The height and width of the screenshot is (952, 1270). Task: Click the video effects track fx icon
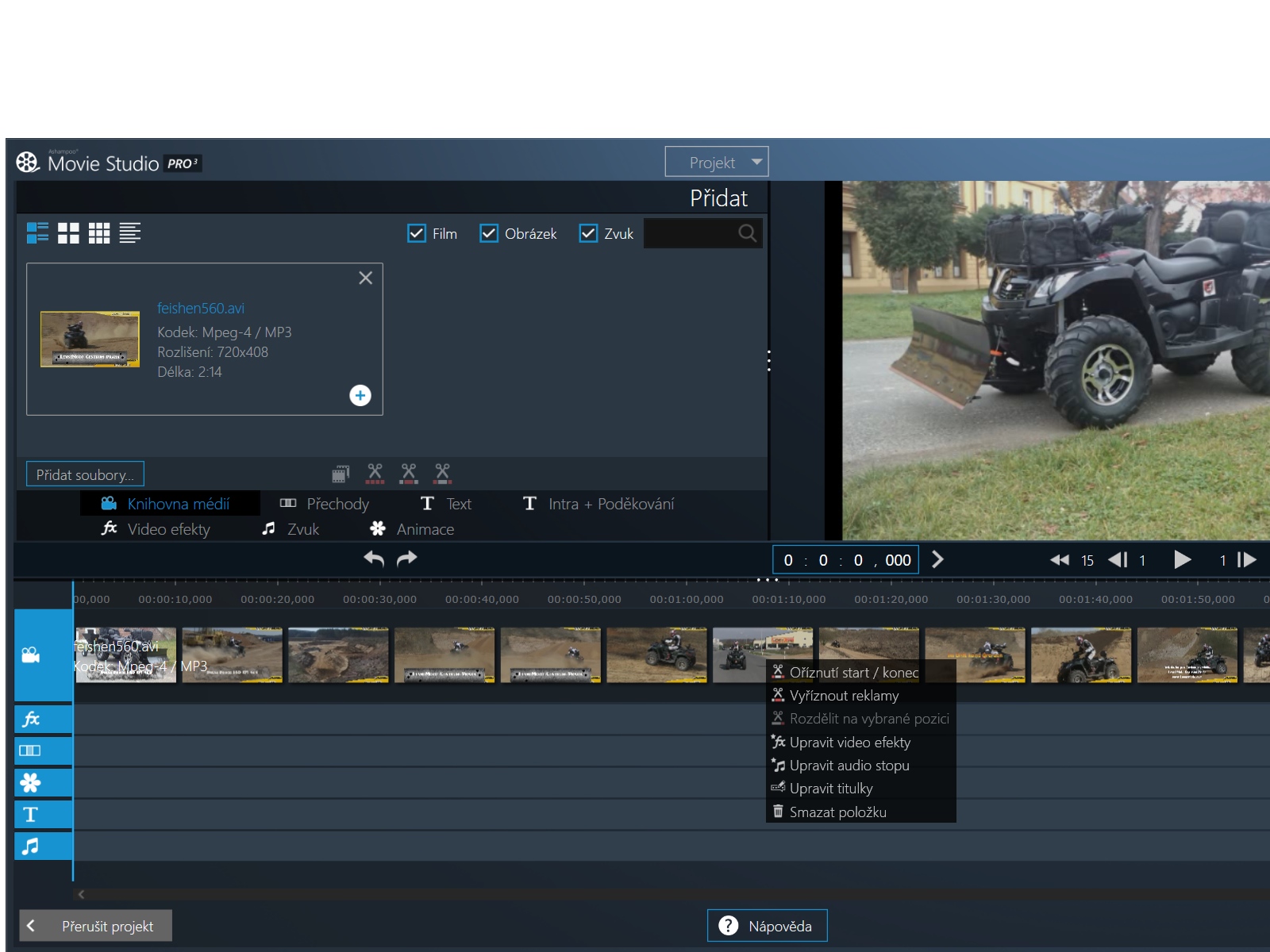pyautogui.click(x=31, y=720)
